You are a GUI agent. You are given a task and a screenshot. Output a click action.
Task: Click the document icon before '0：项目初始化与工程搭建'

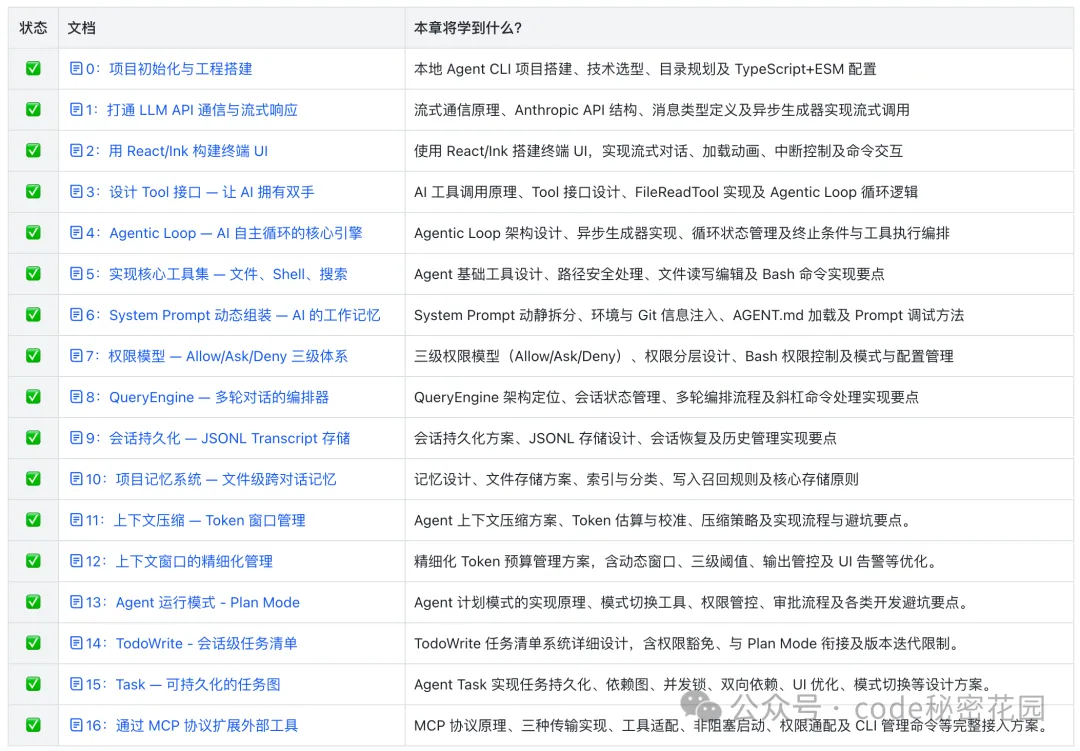(x=76, y=69)
